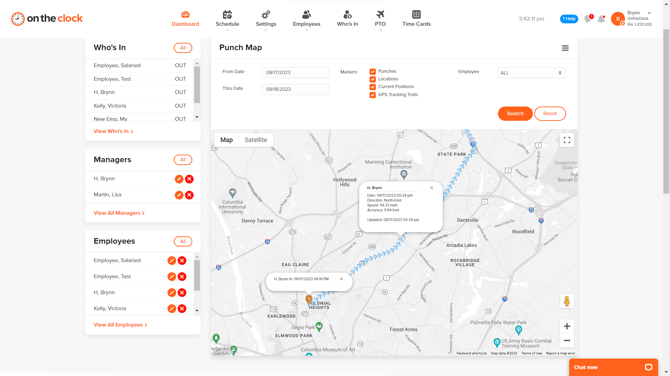
Task: Open Time Cards page
Action: pos(416,19)
